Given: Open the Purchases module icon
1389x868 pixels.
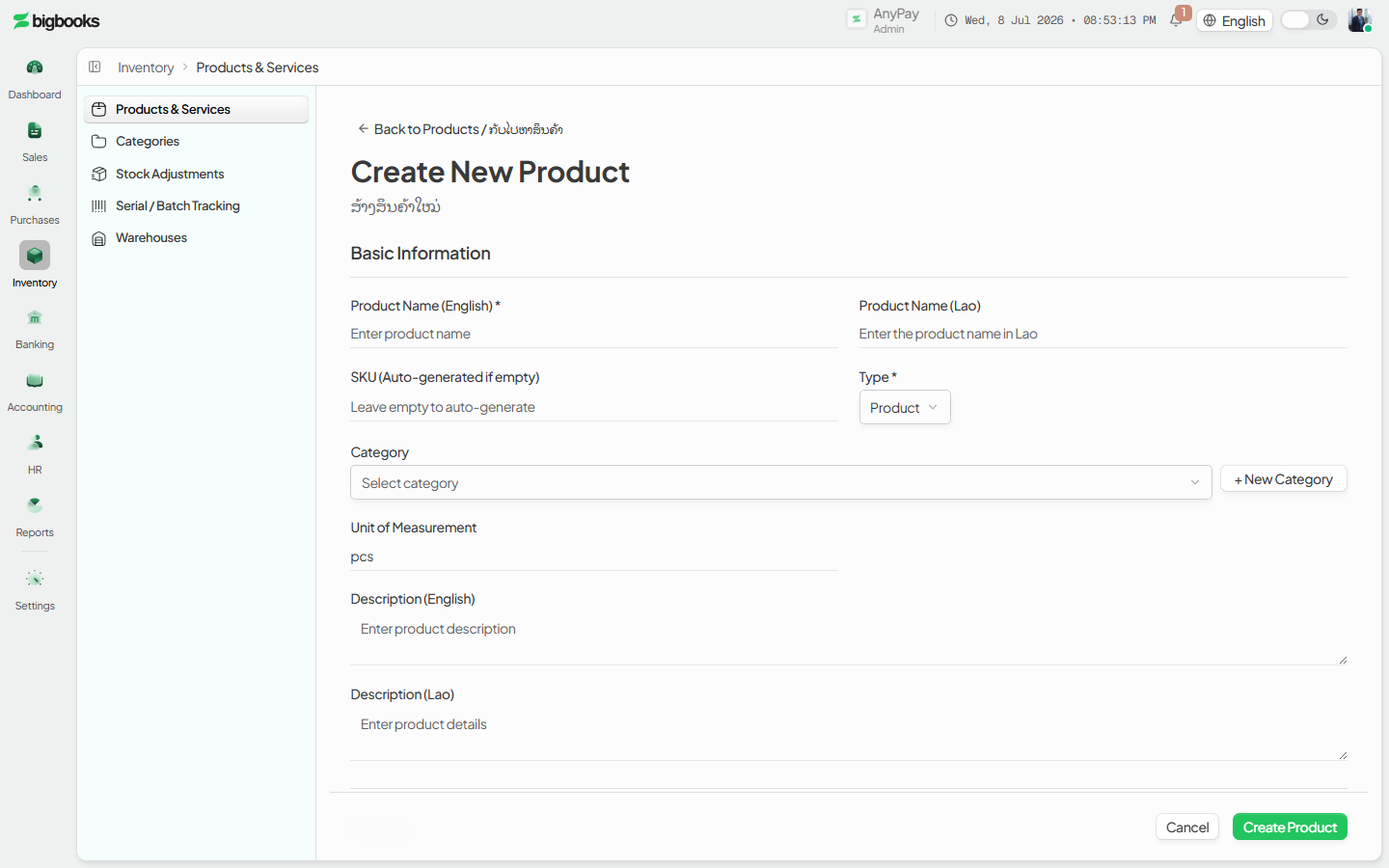Looking at the screenshot, I should click(35, 193).
